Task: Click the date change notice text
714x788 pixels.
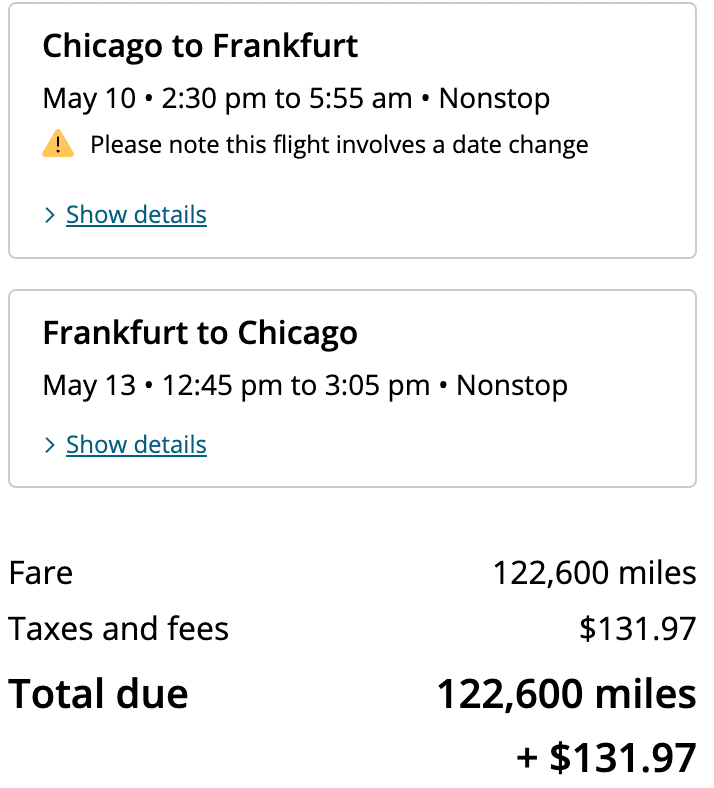Action: [339, 145]
